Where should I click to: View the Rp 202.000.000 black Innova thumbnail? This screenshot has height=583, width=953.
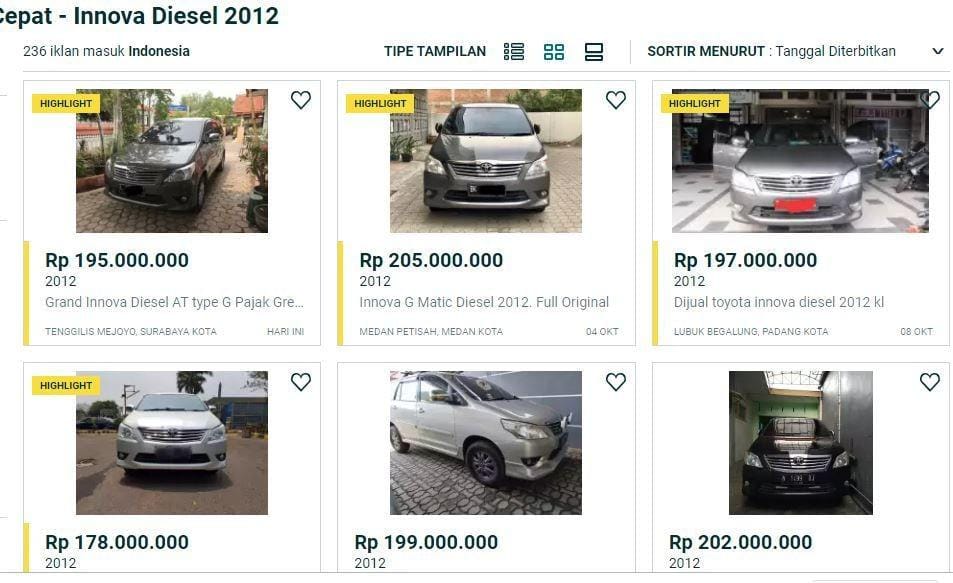point(800,443)
